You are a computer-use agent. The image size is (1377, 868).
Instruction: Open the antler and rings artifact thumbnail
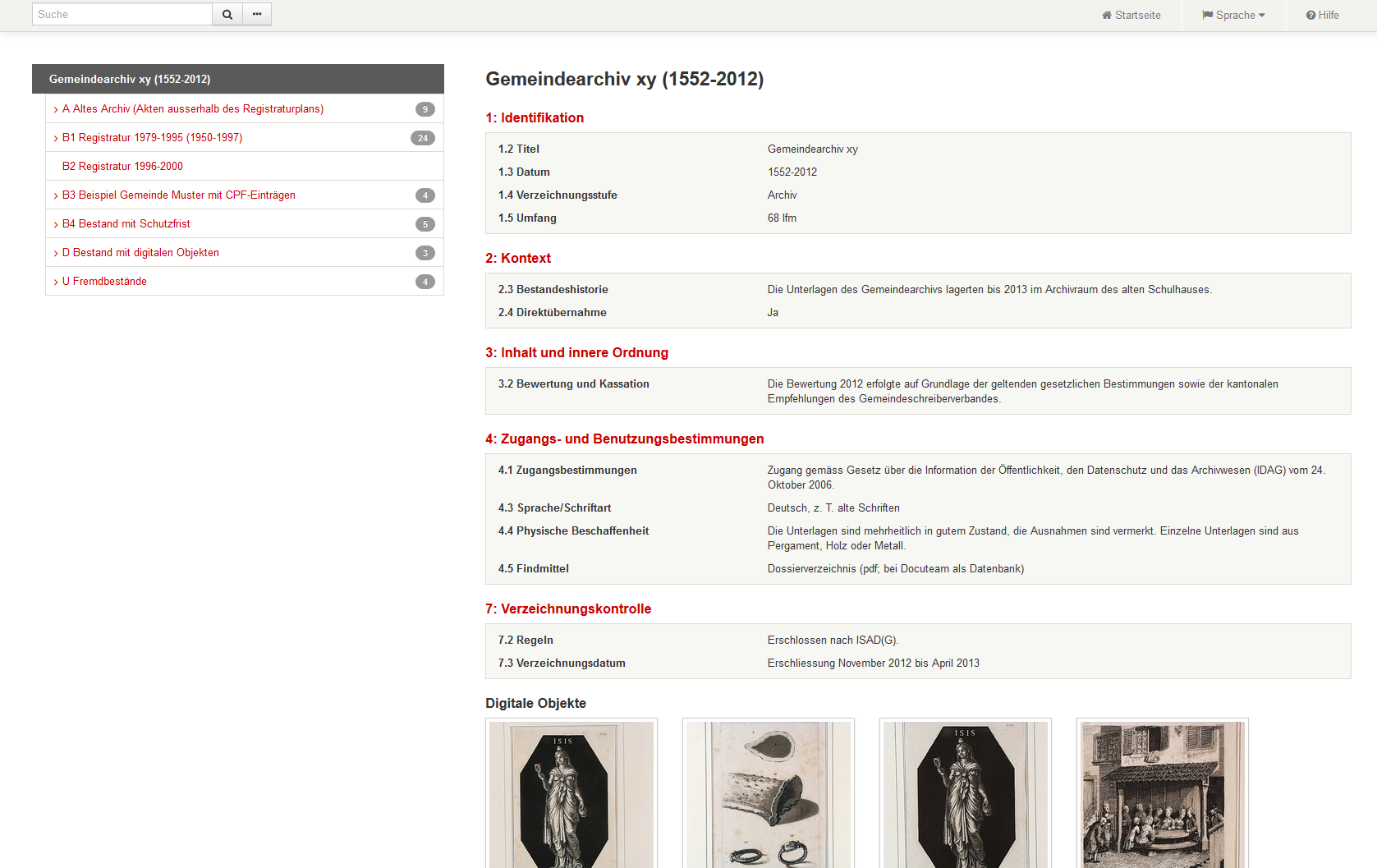click(x=769, y=794)
